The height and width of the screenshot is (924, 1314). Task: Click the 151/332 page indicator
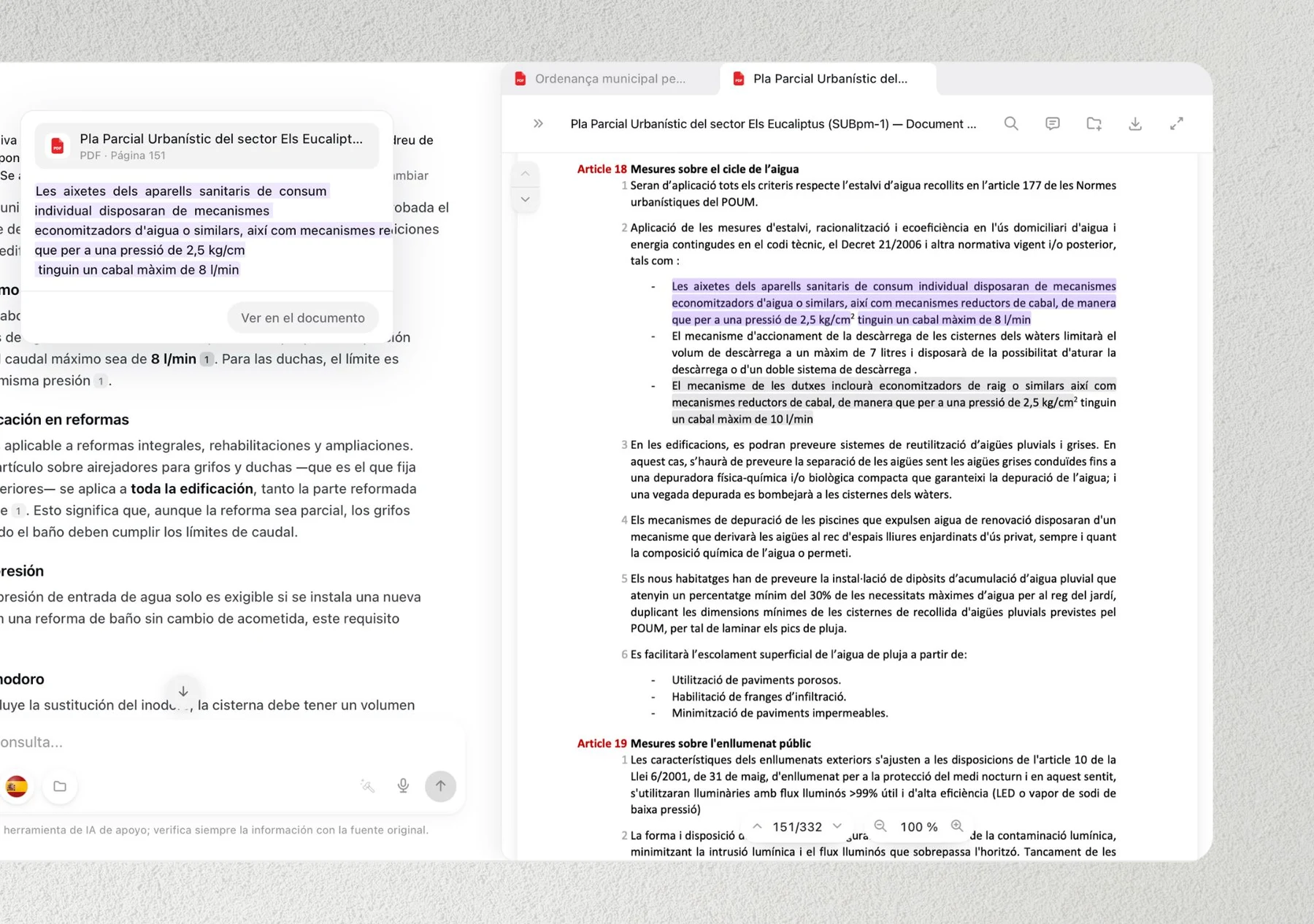797,826
